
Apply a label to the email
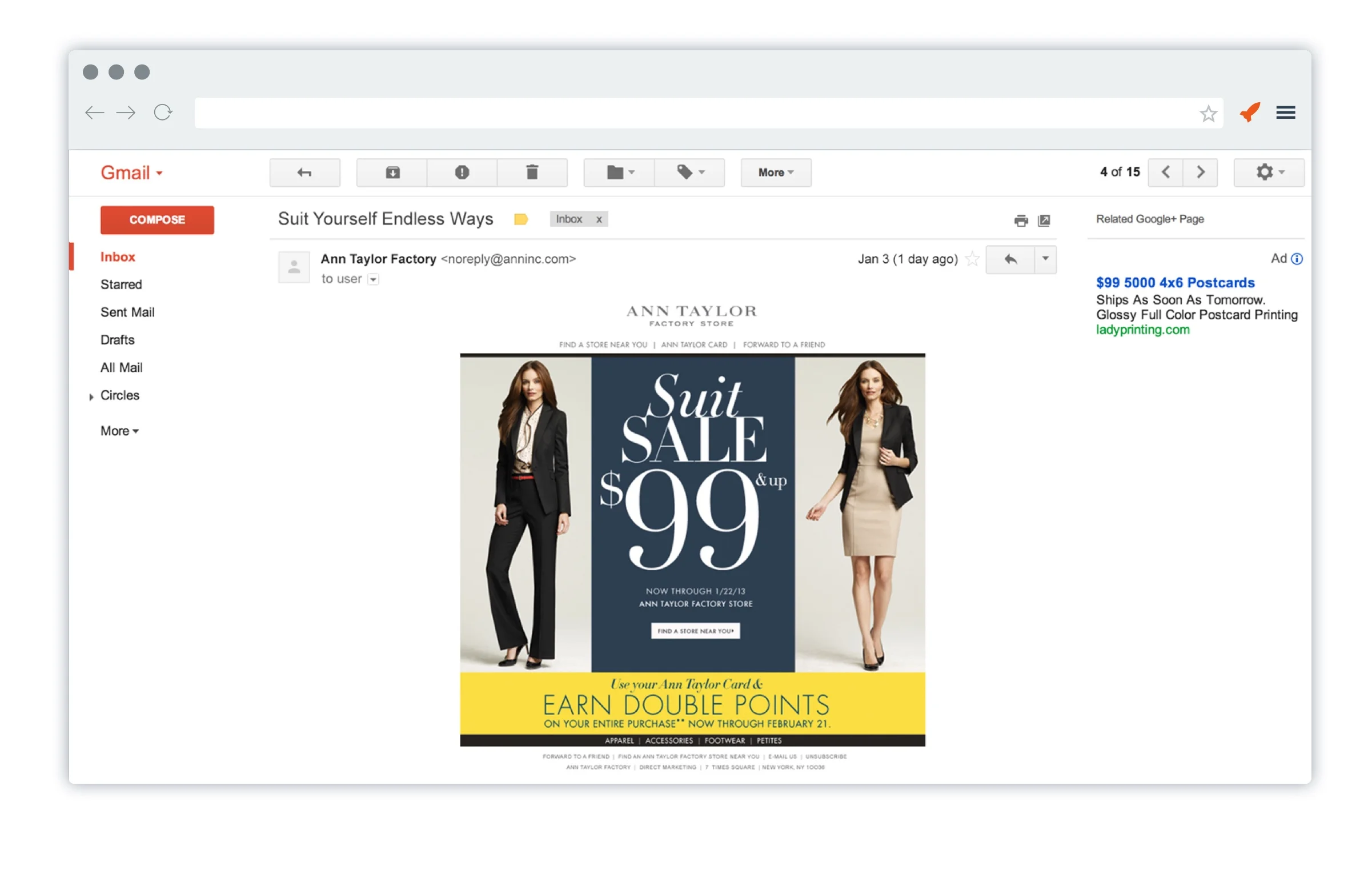point(689,173)
